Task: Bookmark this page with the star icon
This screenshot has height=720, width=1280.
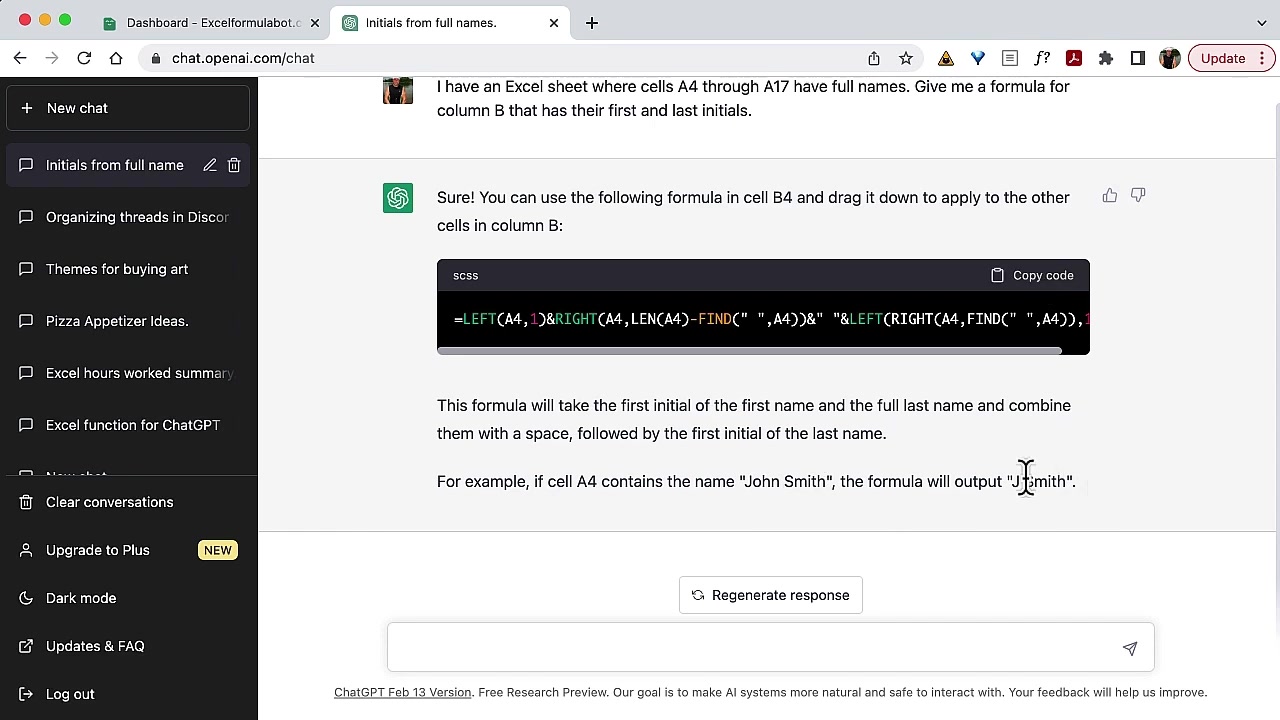Action: point(906,58)
